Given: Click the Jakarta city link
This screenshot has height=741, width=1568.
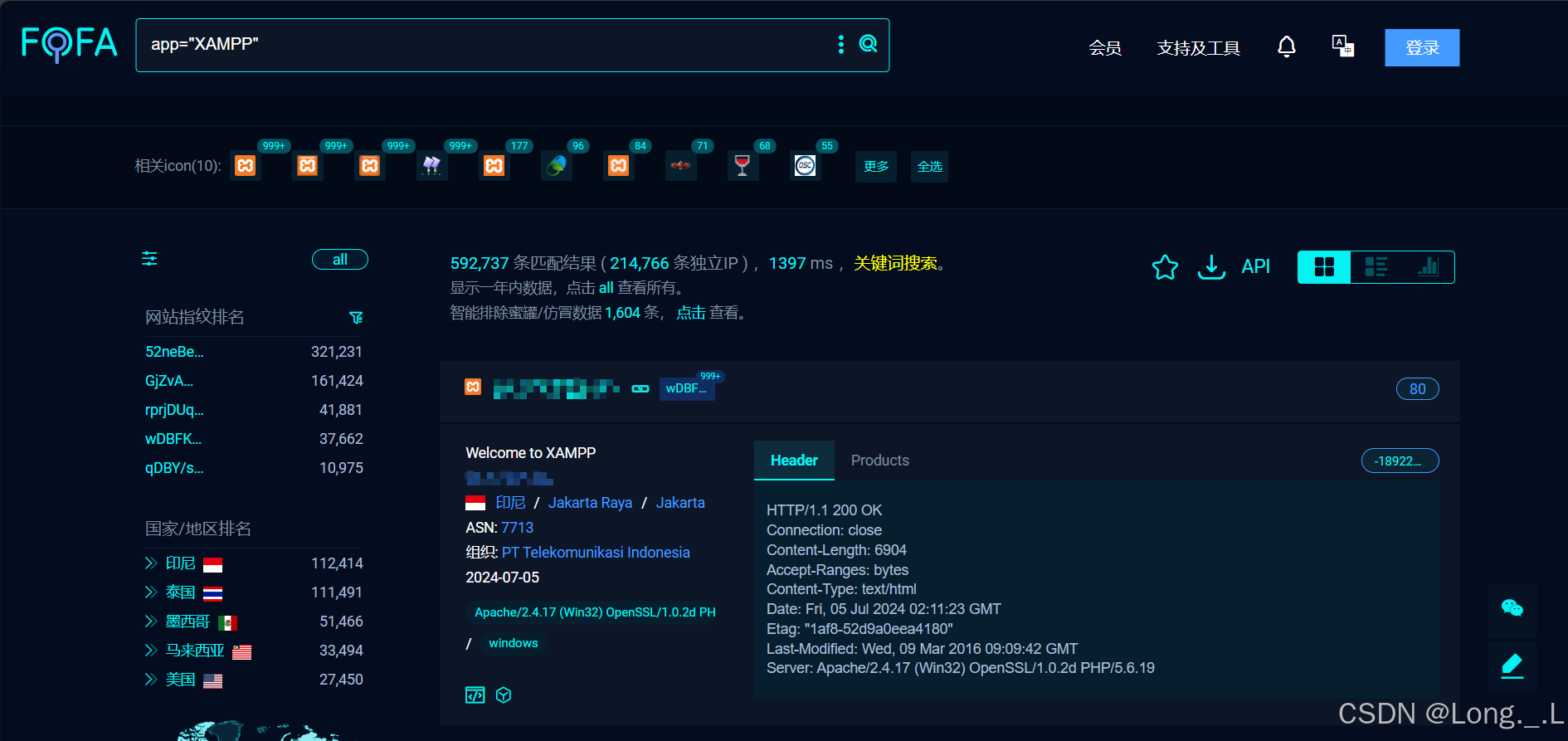Looking at the screenshot, I should click(680, 503).
